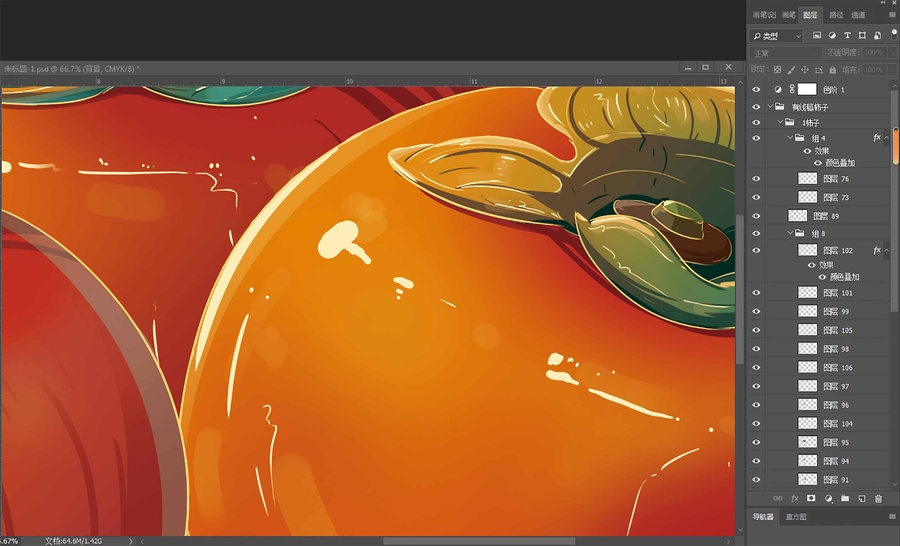Screen dimensions: 900x546
Task: Click lock position move icon
Action: 805,70
